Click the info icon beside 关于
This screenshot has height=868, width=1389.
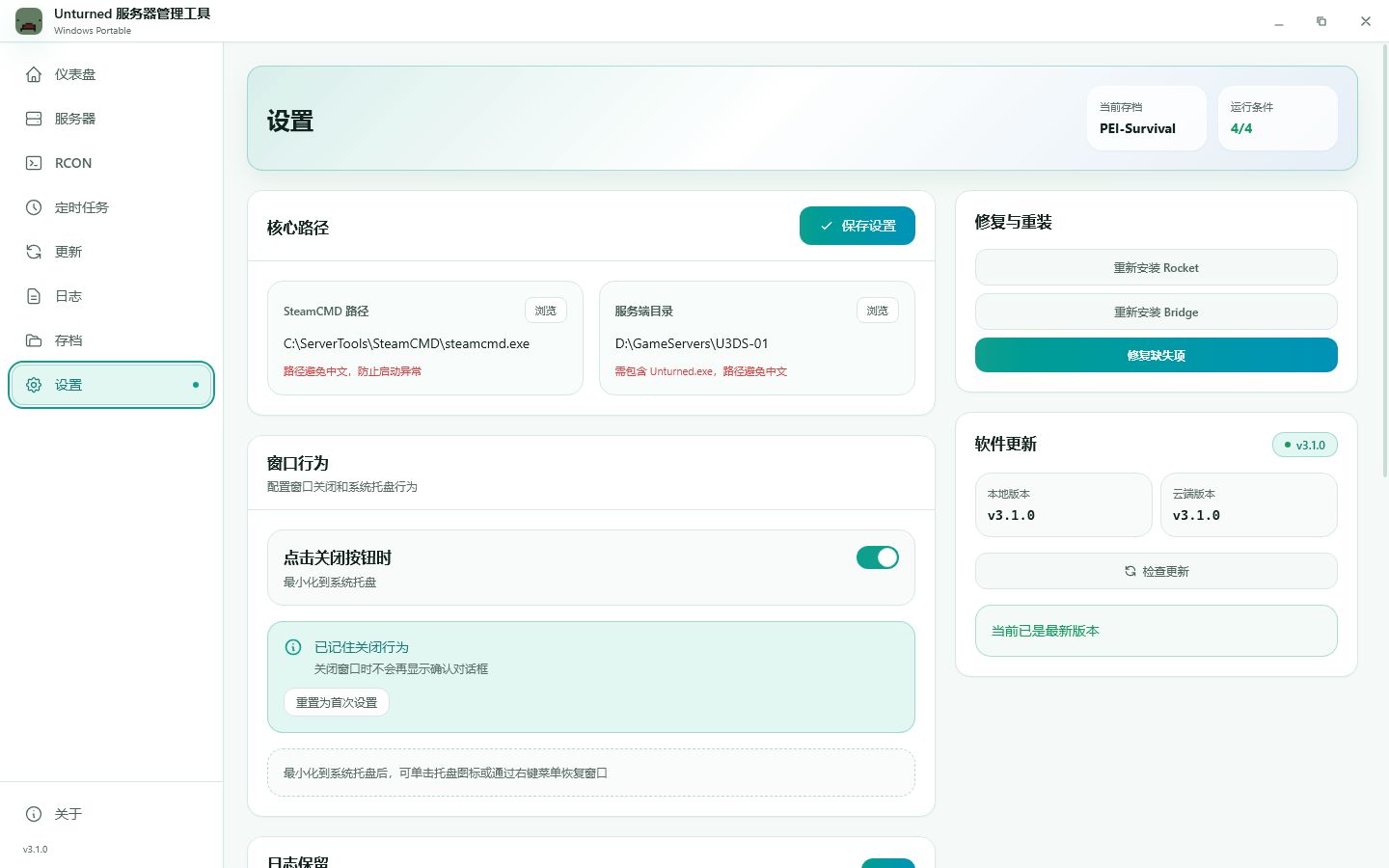pyautogui.click(x=34, y=814)
